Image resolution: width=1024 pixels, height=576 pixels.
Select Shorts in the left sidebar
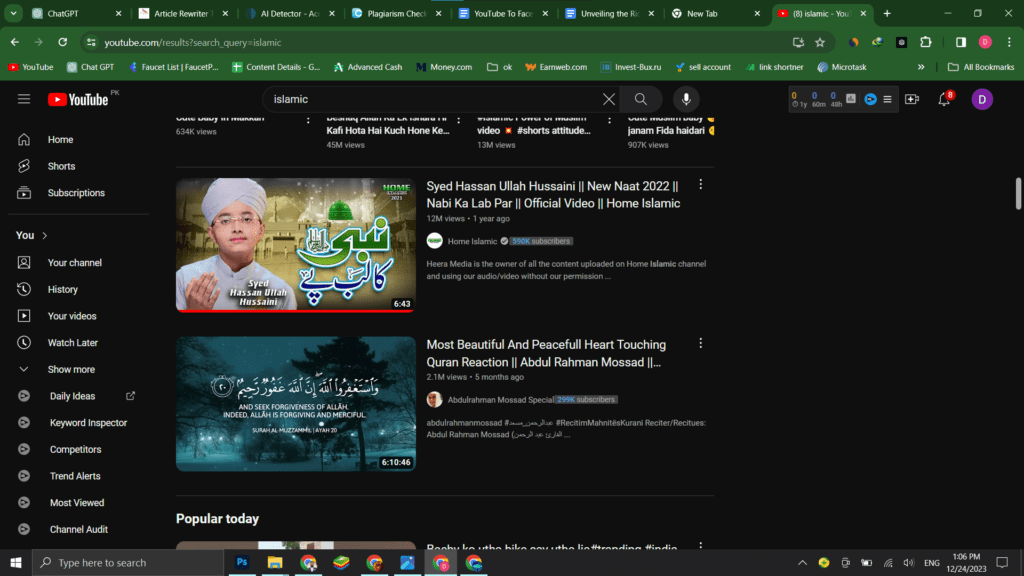pyautogui.click(x=59, y=166)
